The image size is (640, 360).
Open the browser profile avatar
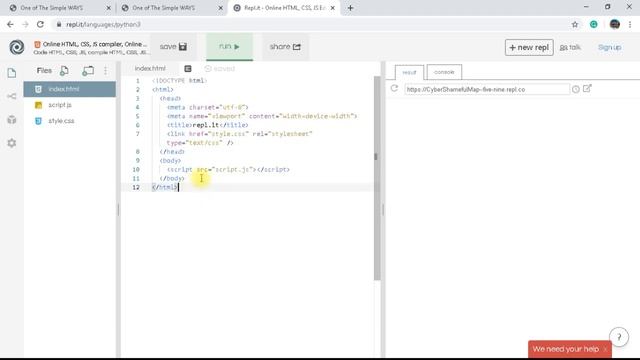pos(615,24)
